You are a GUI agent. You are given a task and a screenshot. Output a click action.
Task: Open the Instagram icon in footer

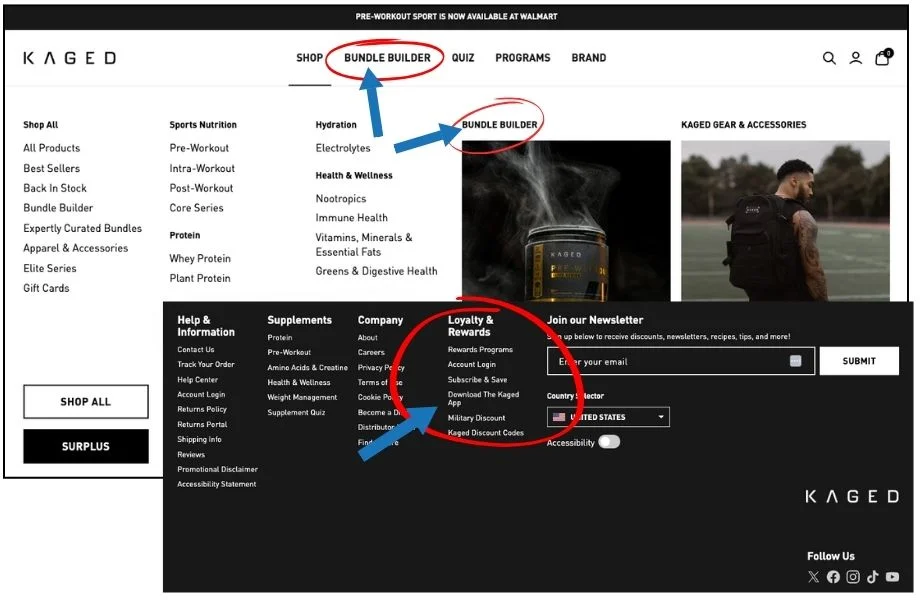click(853, 577)
